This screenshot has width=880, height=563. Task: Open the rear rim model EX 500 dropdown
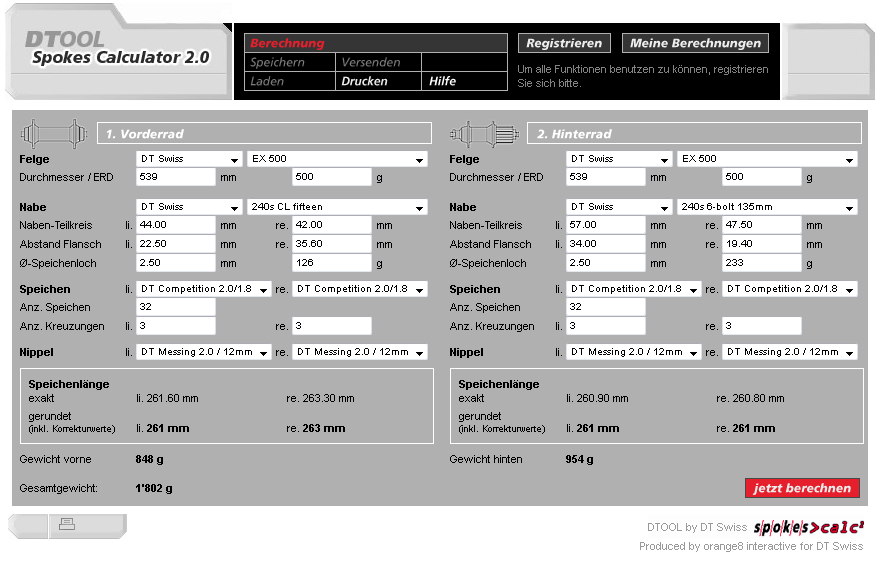click(767, 159)
